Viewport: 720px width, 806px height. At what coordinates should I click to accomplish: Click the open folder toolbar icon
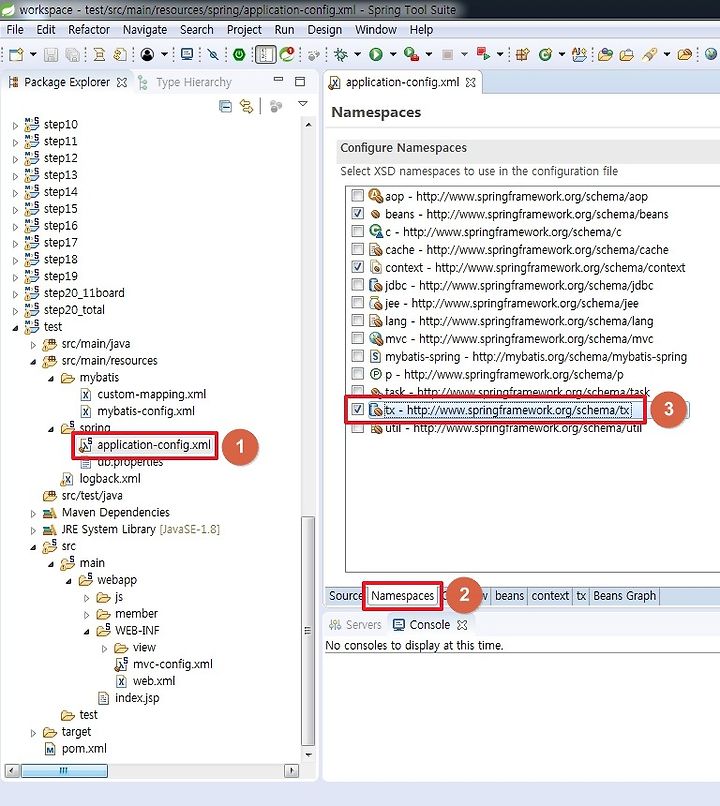[626, 54]
